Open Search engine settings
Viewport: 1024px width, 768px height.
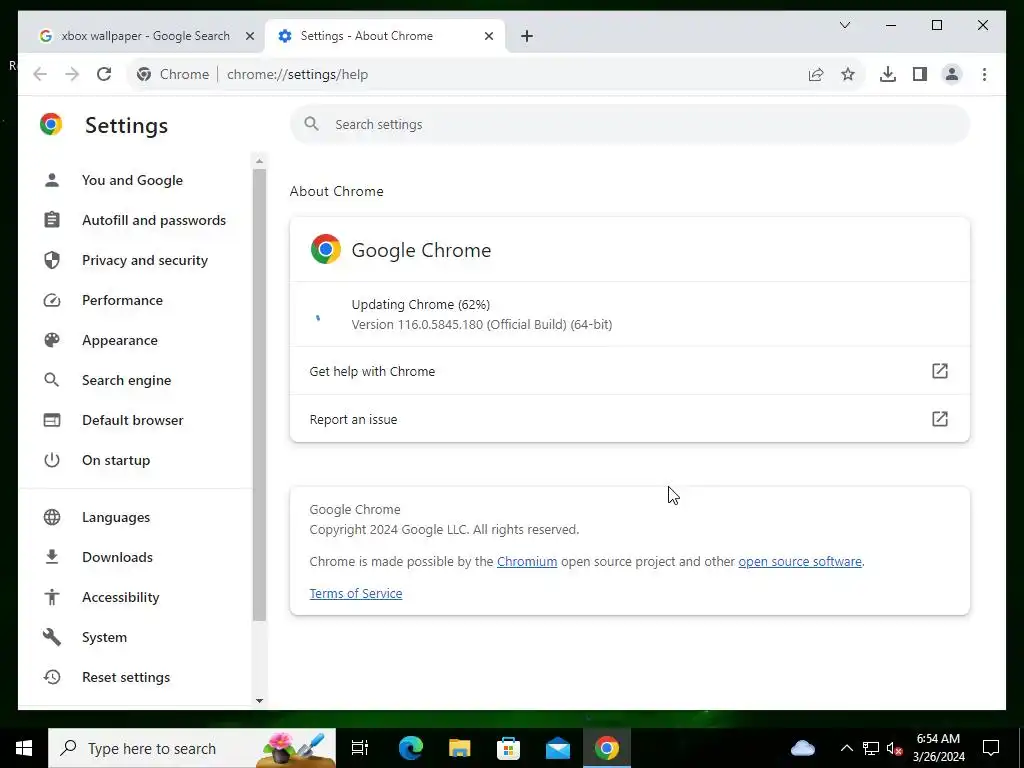pos(127,380)
